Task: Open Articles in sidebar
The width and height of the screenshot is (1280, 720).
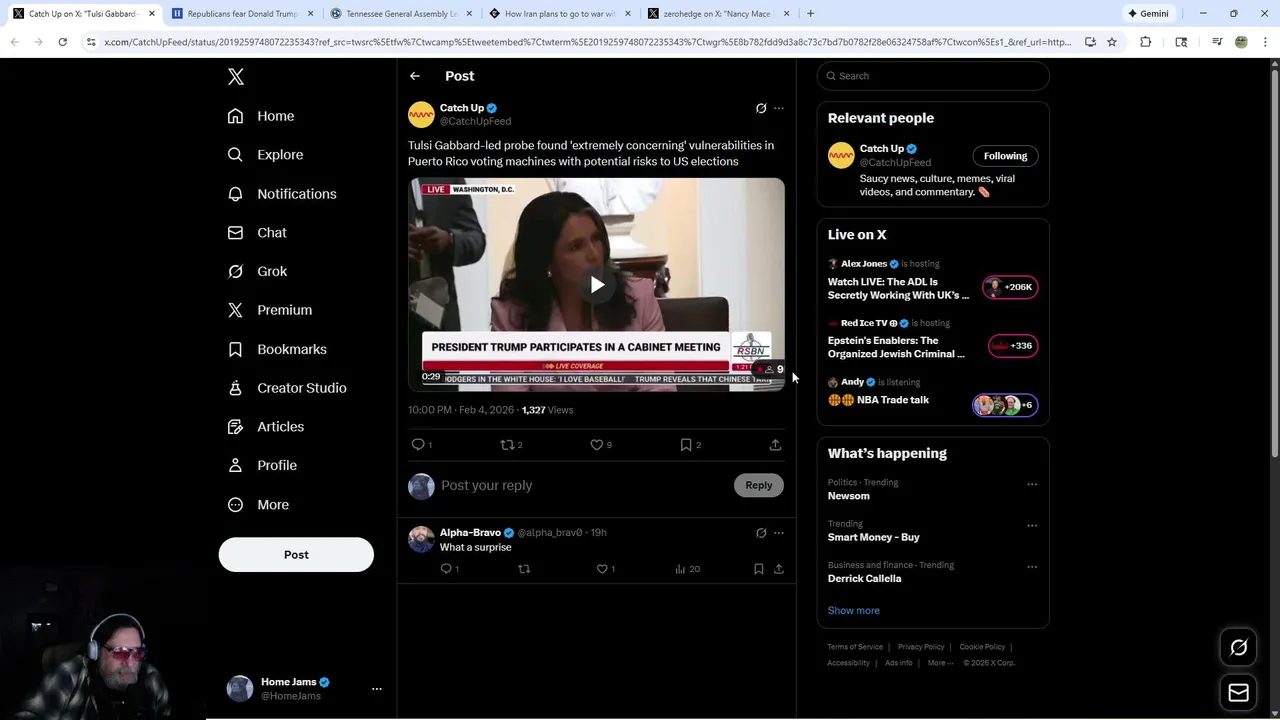Action: click(266, 426)
